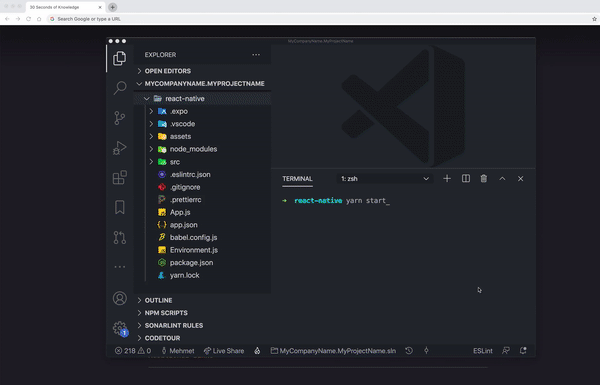
Task: Select the 30 Seconds of Knowledge tab
Action: point(66,7)
